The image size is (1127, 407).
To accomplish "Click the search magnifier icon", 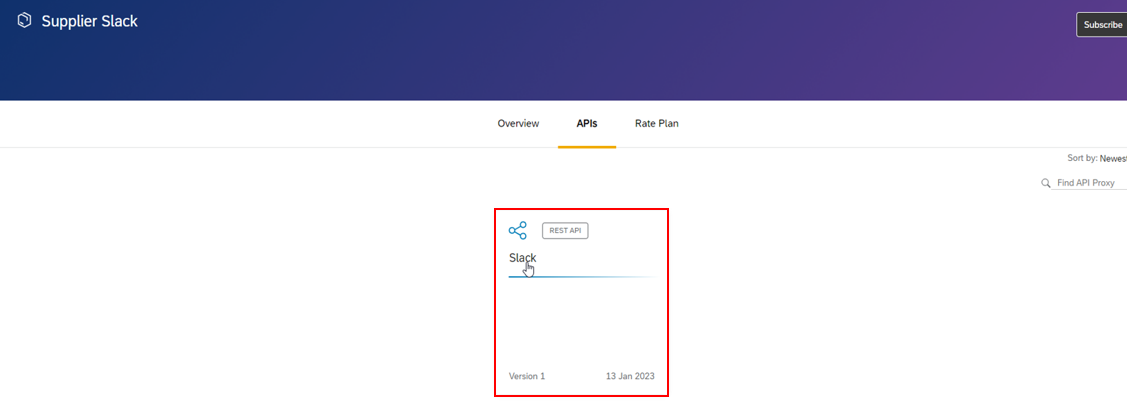I will pyautogui.click(x=1046, y=183).
